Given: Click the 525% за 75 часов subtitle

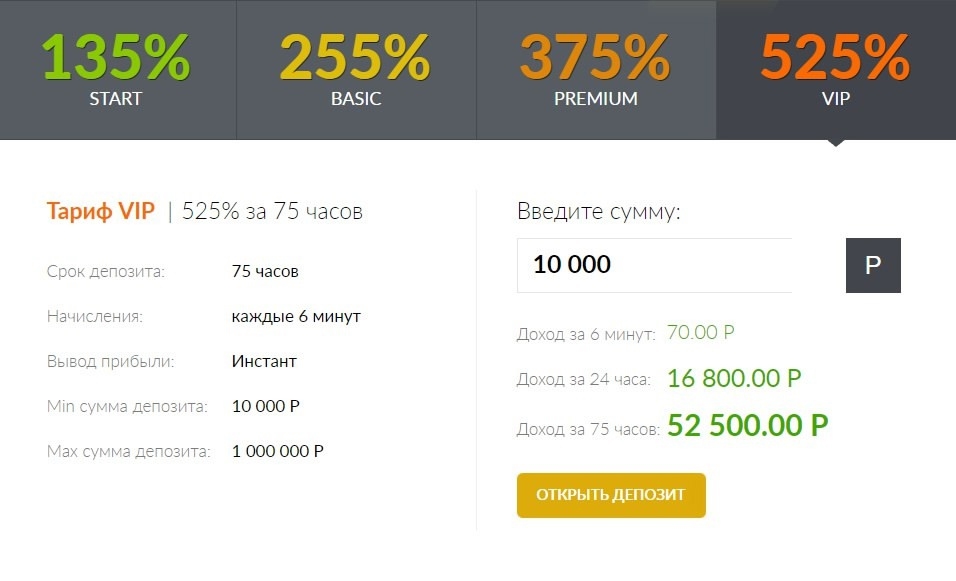Looking at the screenshot, I should pyautogui.click(x=272, y=212).
